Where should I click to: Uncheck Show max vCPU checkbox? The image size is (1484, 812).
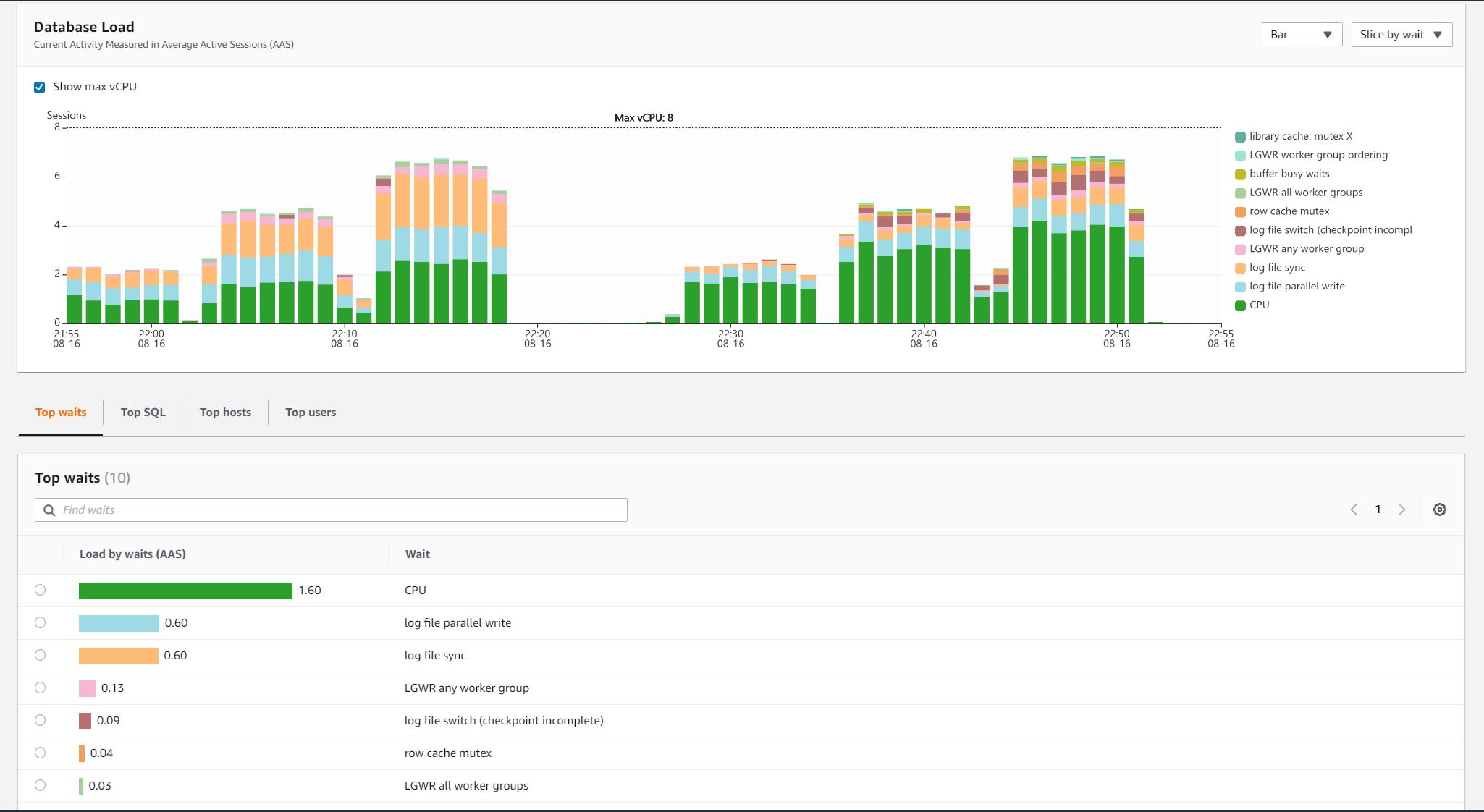(x=40, y=87)
